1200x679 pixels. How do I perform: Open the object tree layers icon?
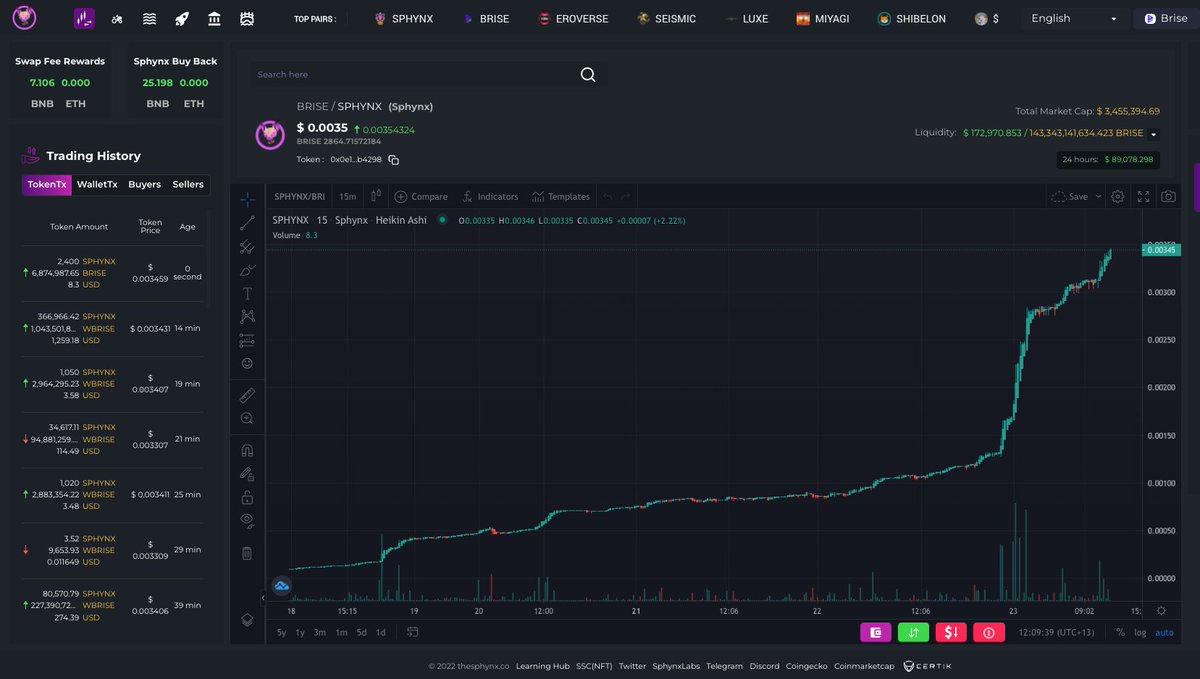click(x=247, y=620)
